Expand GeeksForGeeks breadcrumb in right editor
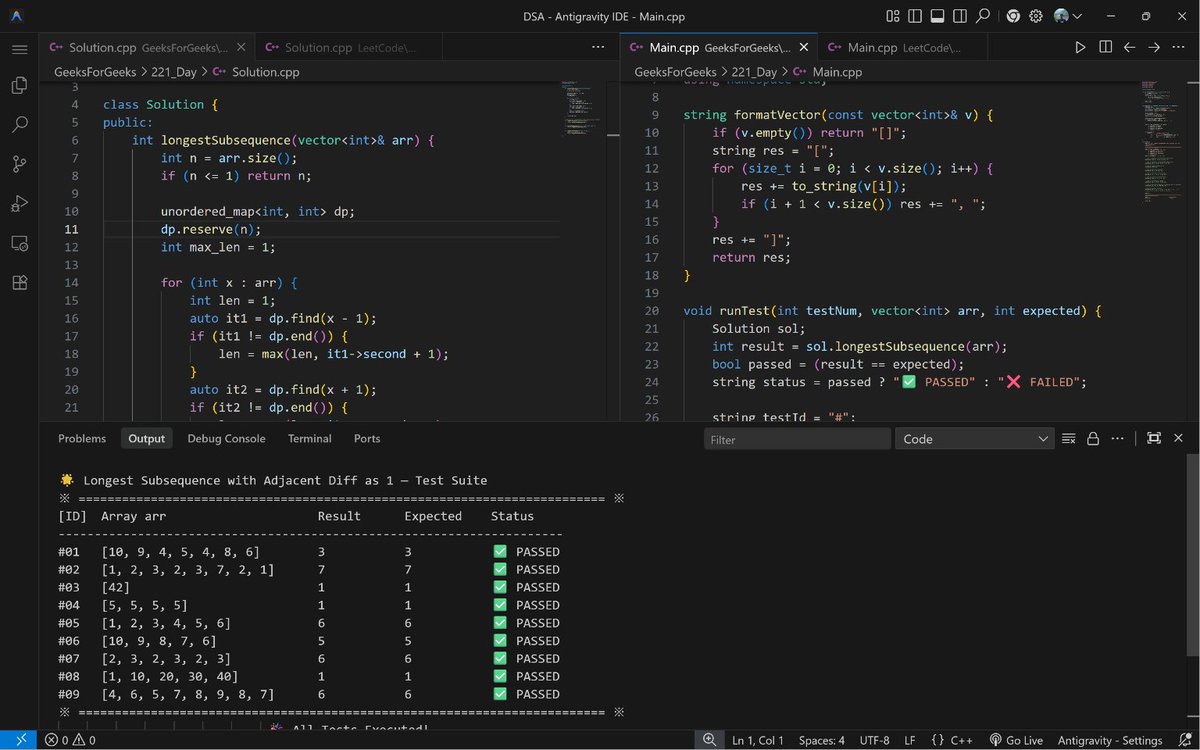Image resolution: width=1200 pixels, height=750 pixels. click(675, 72)
